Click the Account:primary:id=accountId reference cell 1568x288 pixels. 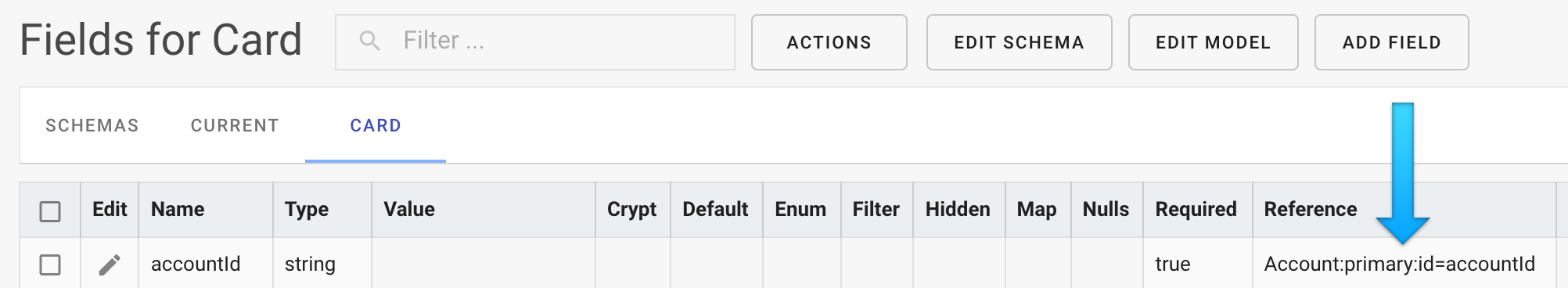(1400, 265)
